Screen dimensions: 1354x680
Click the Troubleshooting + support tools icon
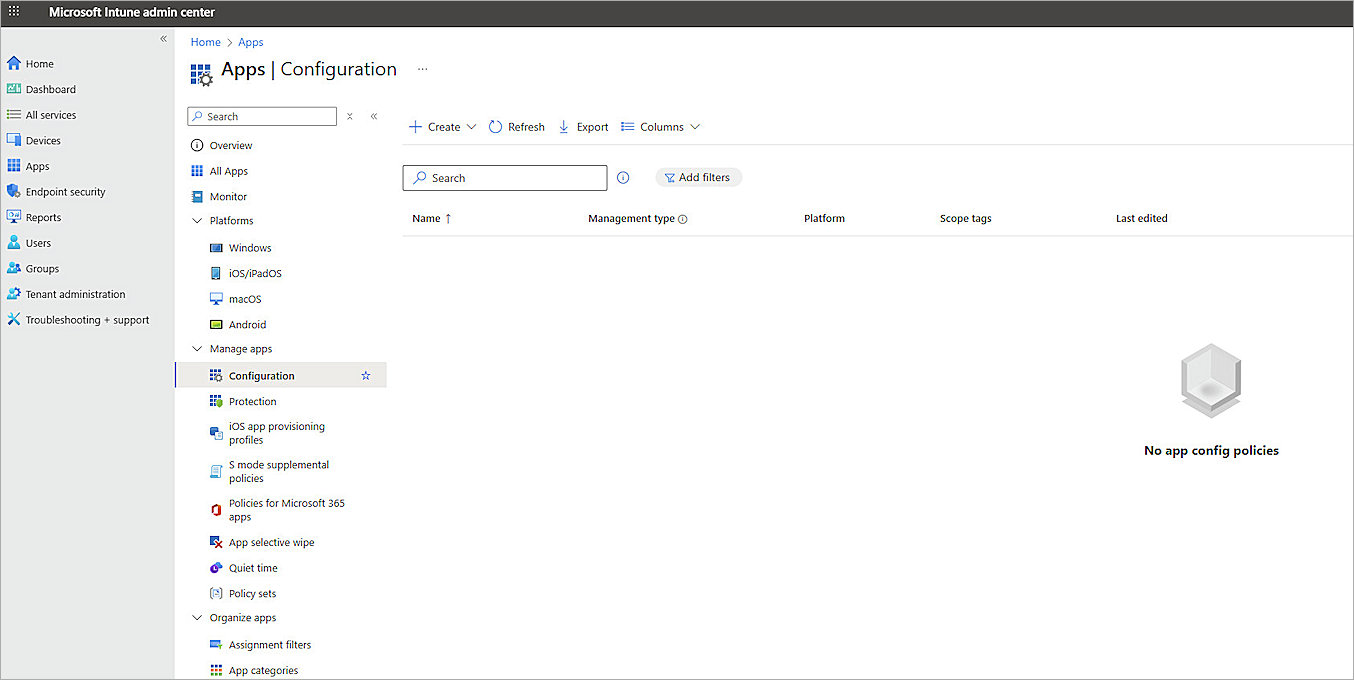tap(14, 320)
